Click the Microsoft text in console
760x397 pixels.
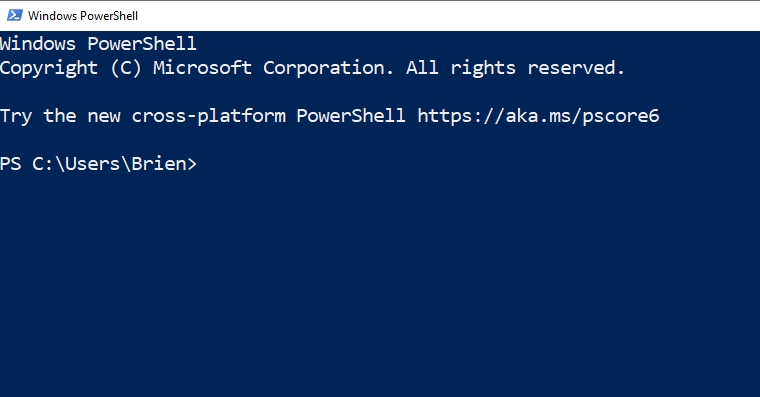[203, 68]
